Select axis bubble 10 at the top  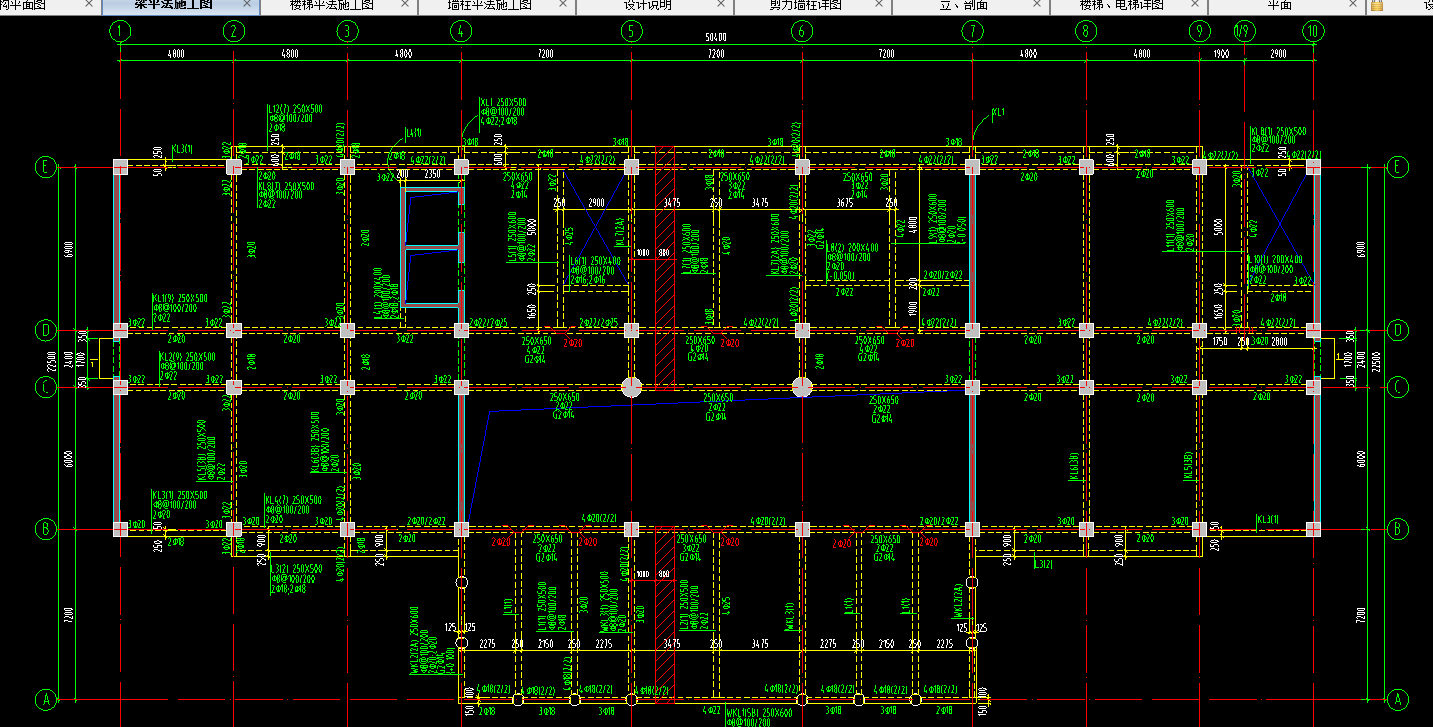tap(1313, 31)
